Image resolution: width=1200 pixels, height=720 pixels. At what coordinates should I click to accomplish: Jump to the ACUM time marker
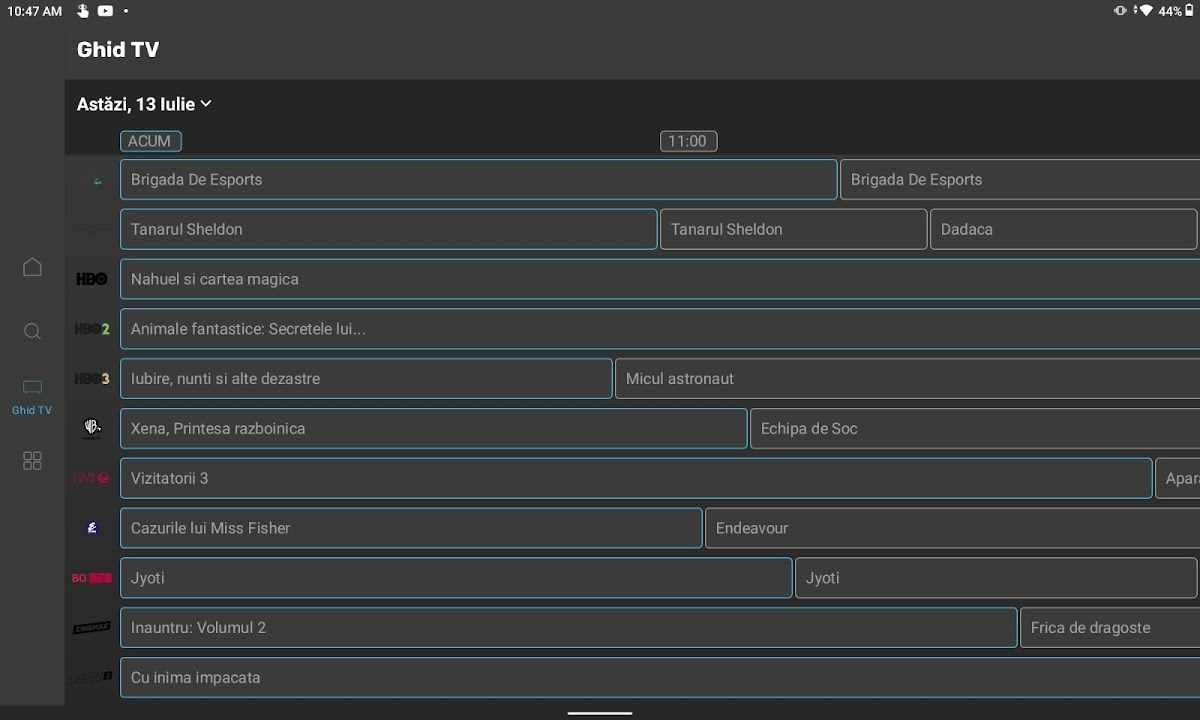(x=150, y=141)
